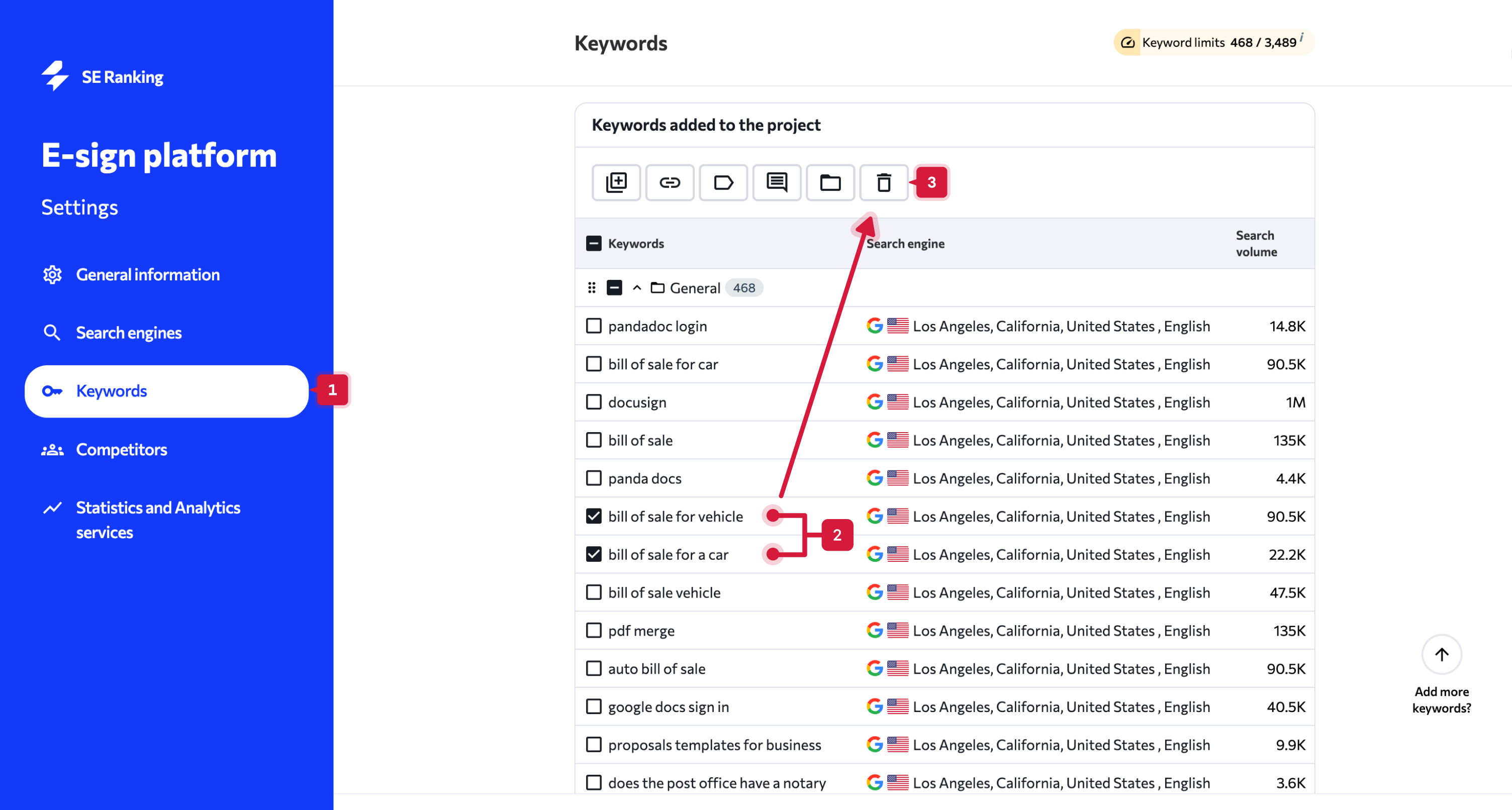Click the comment note toolbar icon
1512x810 pixels.
click(x=777, y=182)
